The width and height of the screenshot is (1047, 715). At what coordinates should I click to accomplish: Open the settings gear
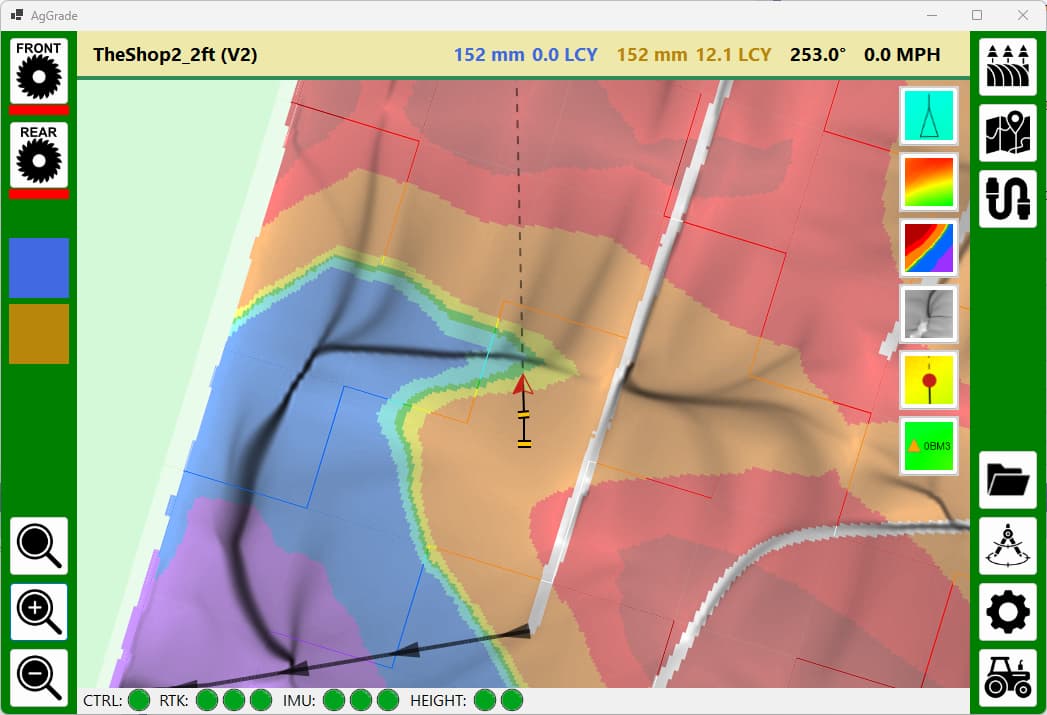[1007, 612]
